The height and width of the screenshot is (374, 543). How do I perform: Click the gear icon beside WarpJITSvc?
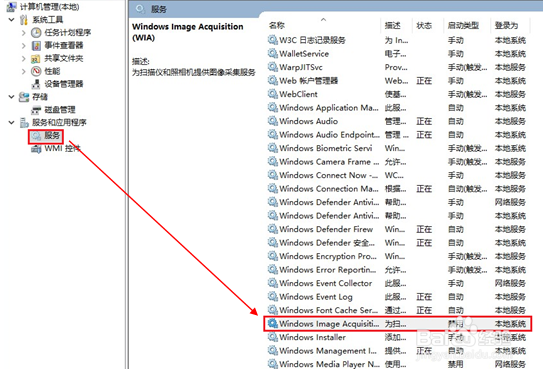(273, 67)
